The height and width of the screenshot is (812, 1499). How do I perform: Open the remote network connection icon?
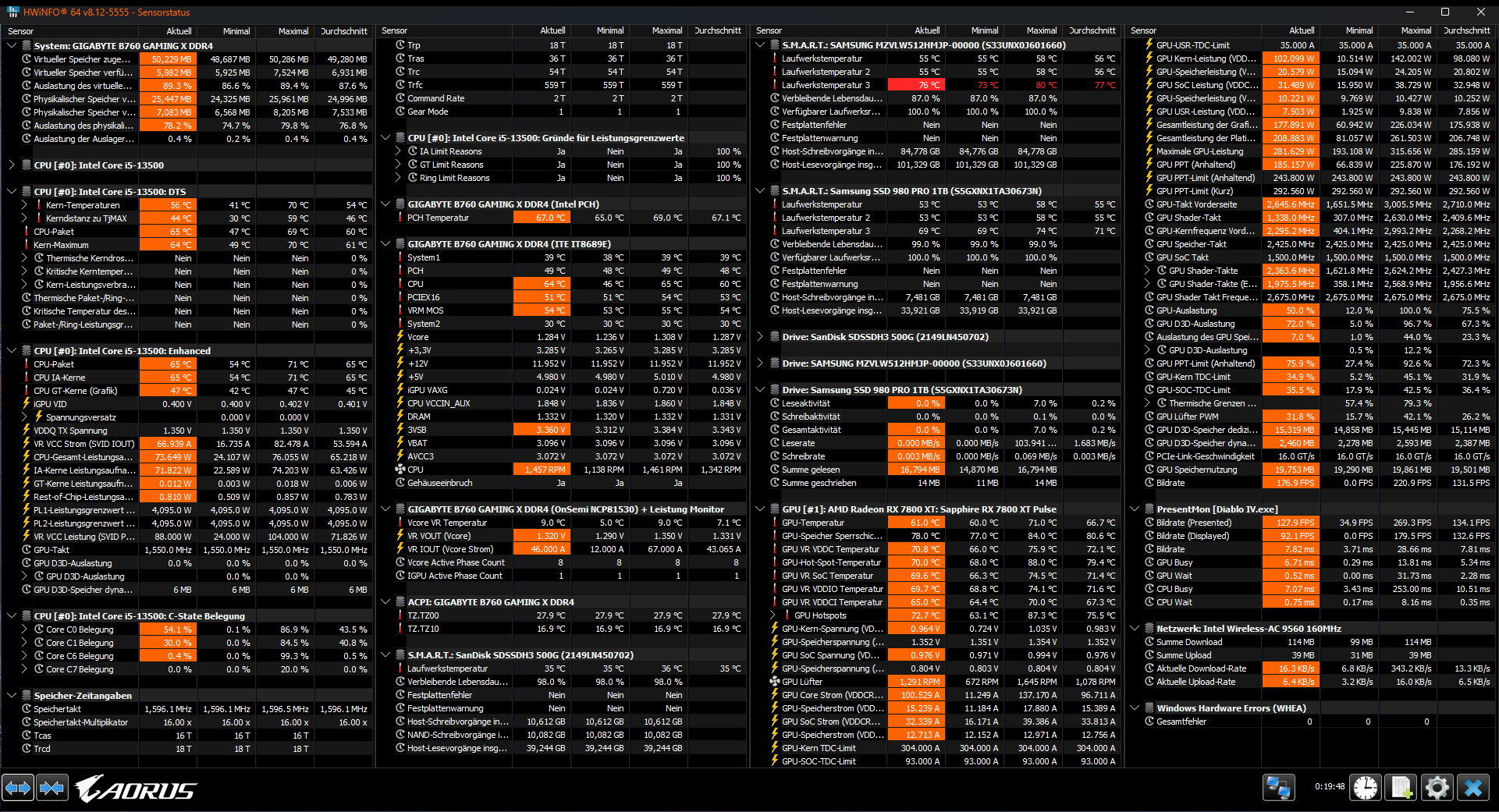pos(1279,788)
